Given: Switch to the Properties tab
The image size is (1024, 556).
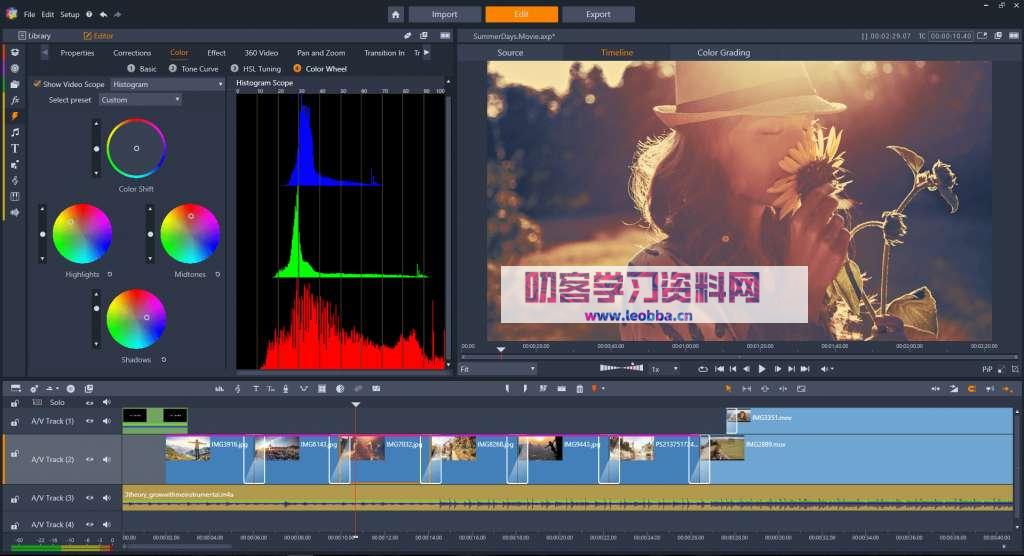Looking at the screenshot, I should point(77,53).
